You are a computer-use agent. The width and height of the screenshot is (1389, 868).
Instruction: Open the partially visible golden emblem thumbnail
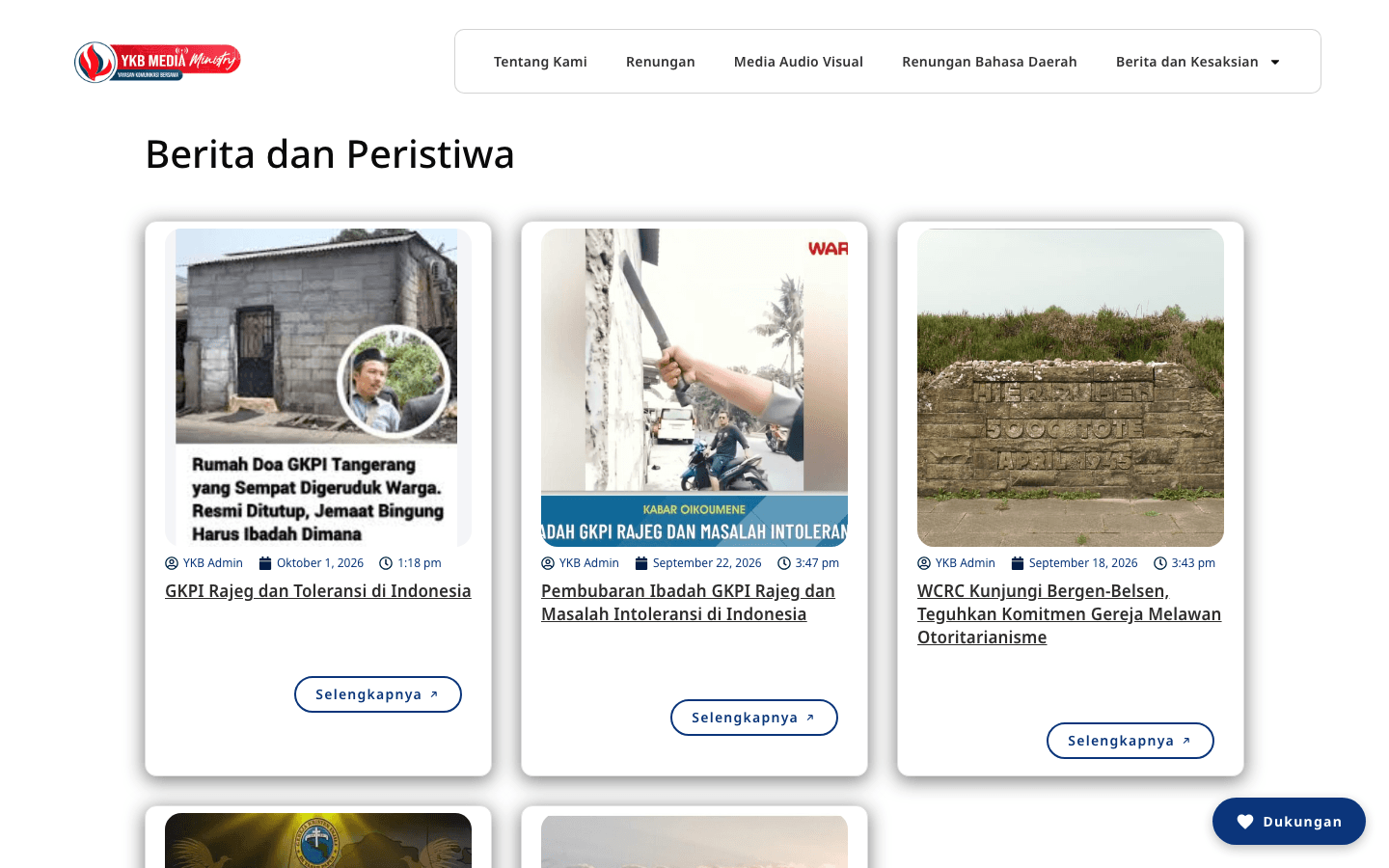click(318, 840)
